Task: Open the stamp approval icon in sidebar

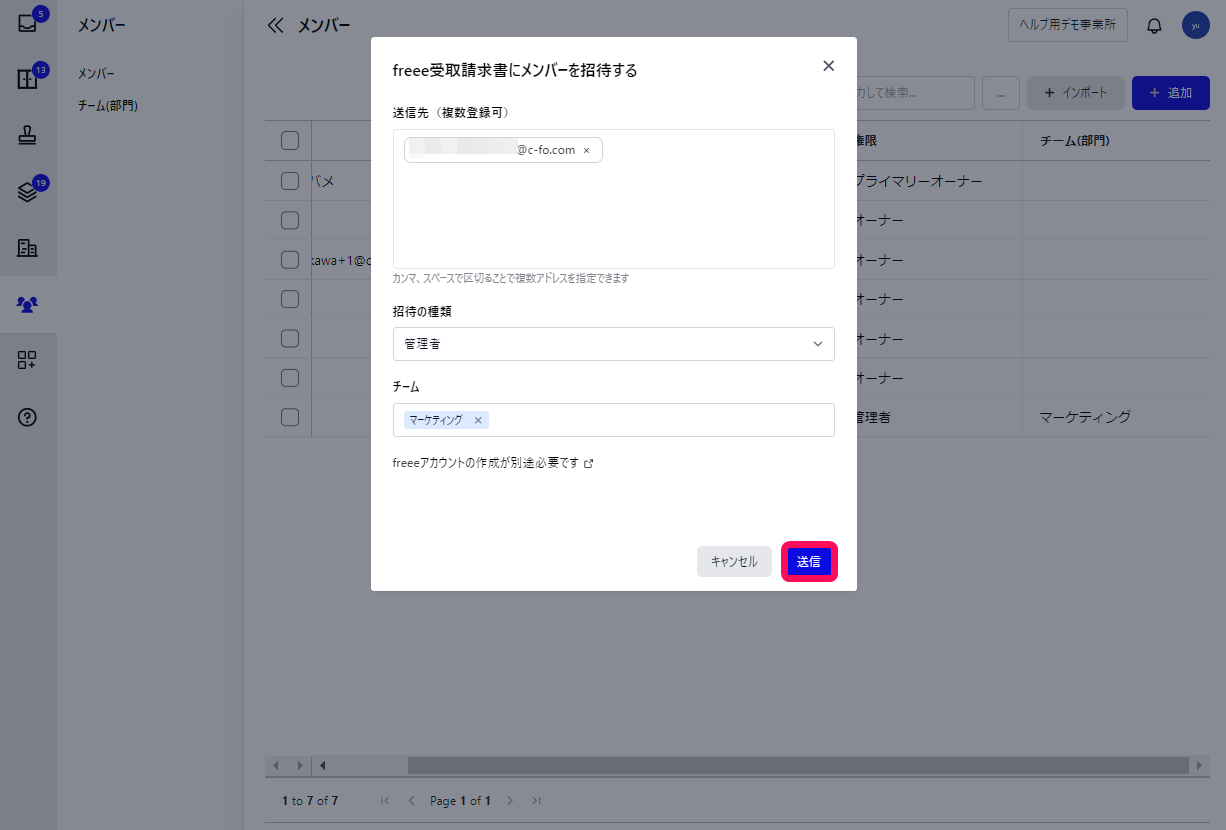Action: (x=28, y=137)
